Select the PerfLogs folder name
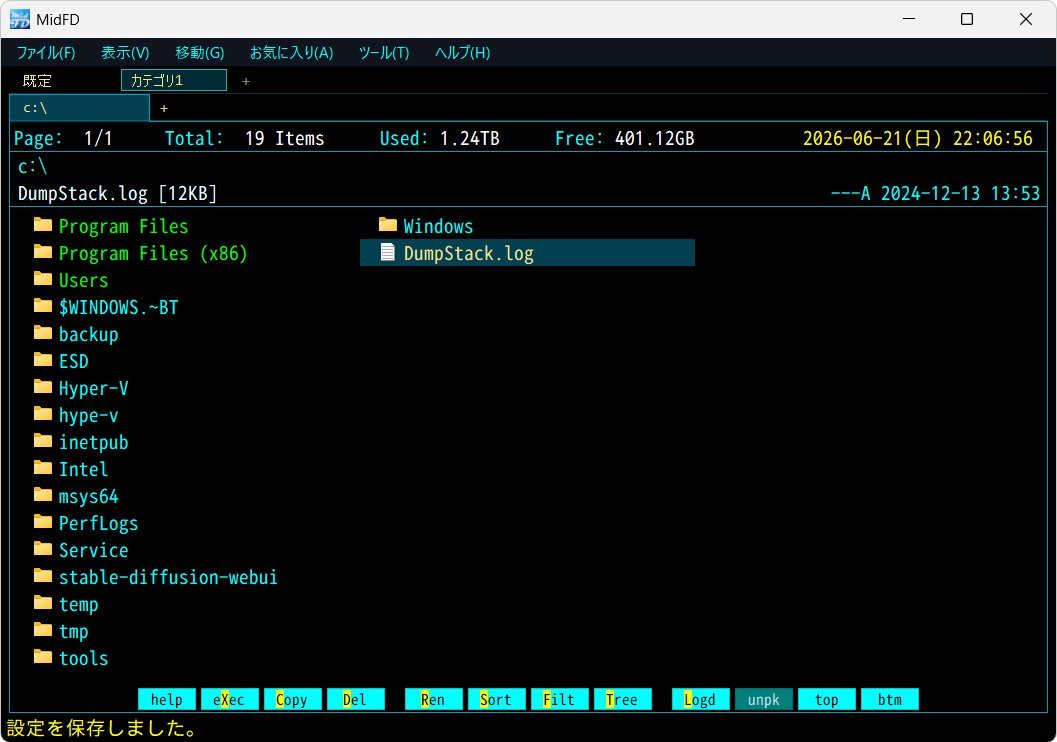 click(x=98, y=524)
